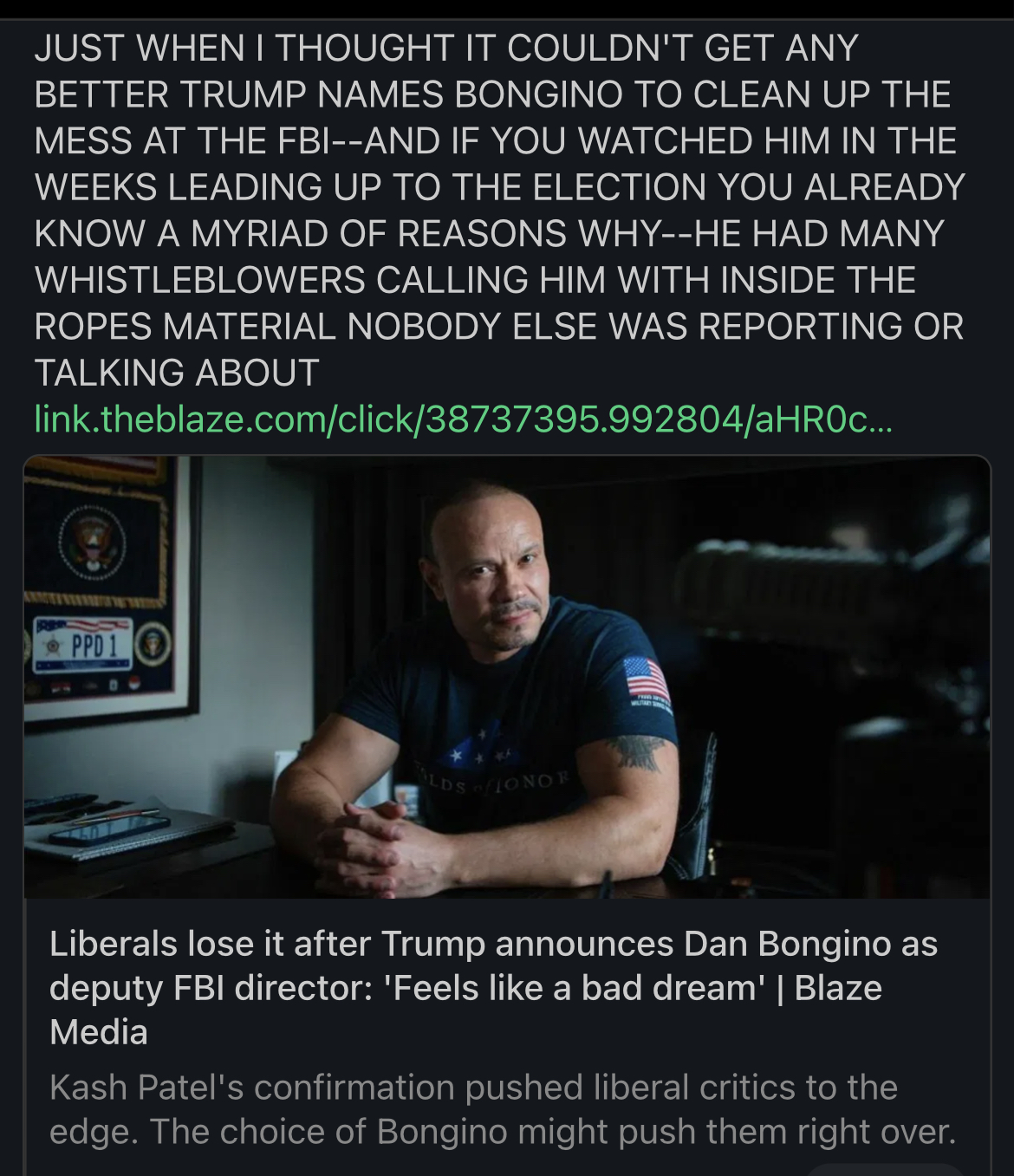The height and width of the screenshot is (1176, 1014).
Task: Click the rounded button at card's bottom edge
Action: tap(886, 1169)
